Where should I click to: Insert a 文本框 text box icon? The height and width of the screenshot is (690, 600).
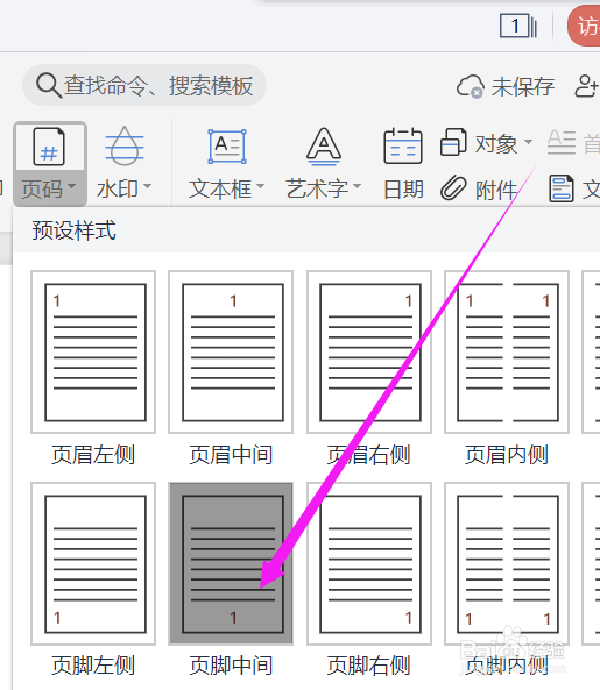227,147
